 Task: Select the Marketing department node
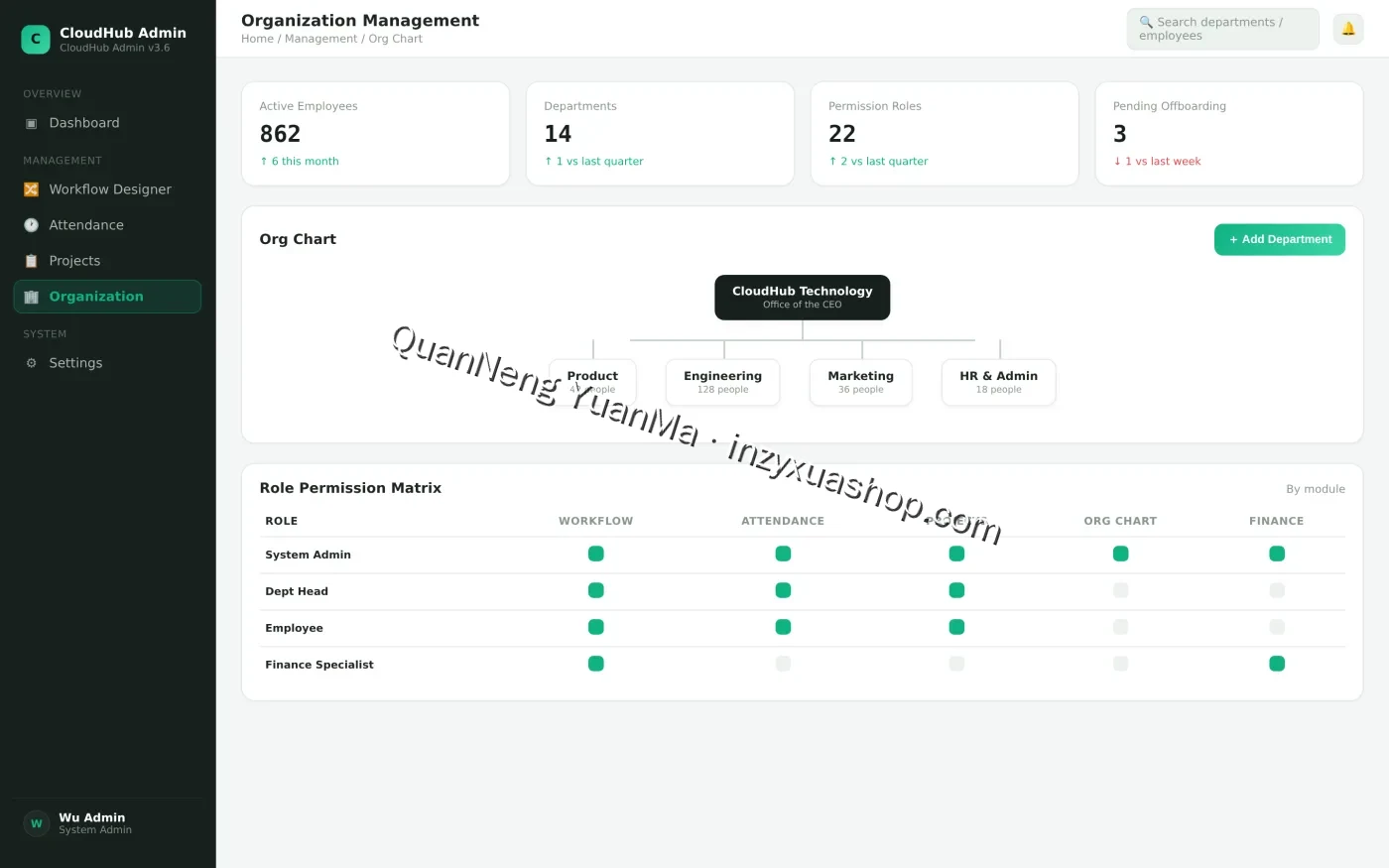click(860, 382)
